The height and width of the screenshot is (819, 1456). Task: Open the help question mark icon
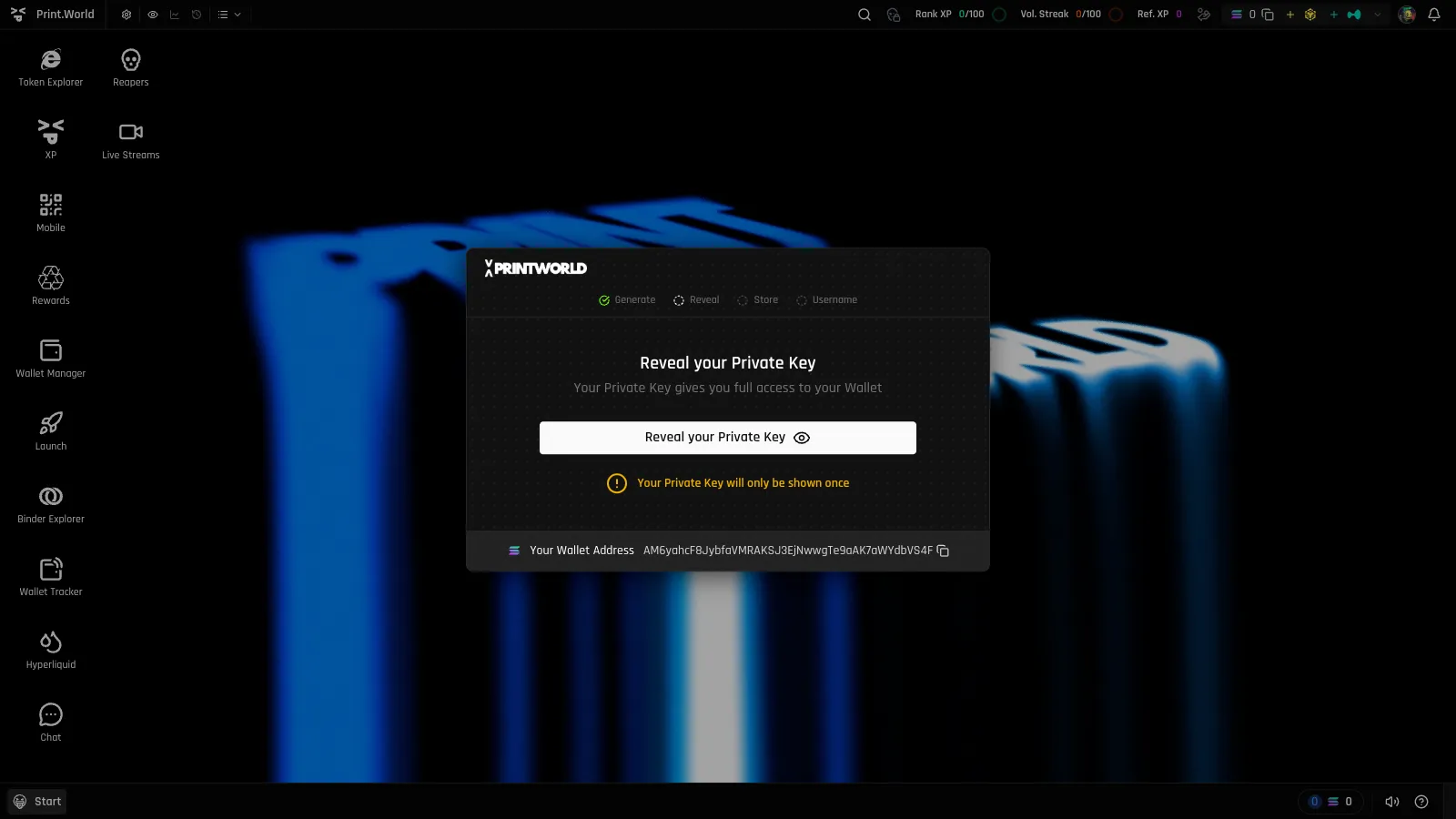[x=1421, y=802]
